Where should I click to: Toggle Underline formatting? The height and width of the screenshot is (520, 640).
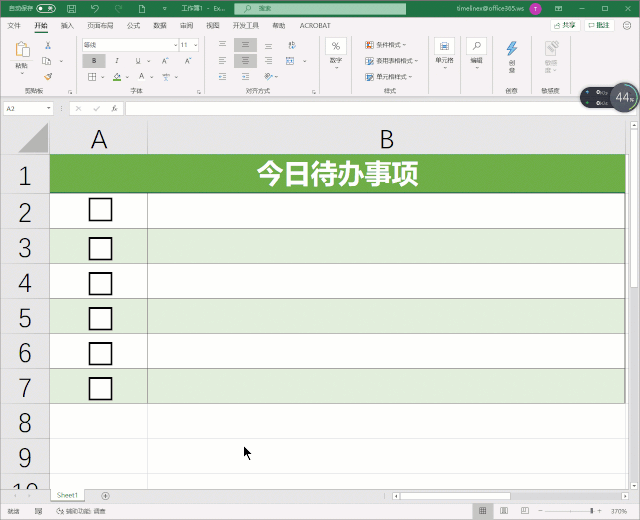(x=138, y=61)
